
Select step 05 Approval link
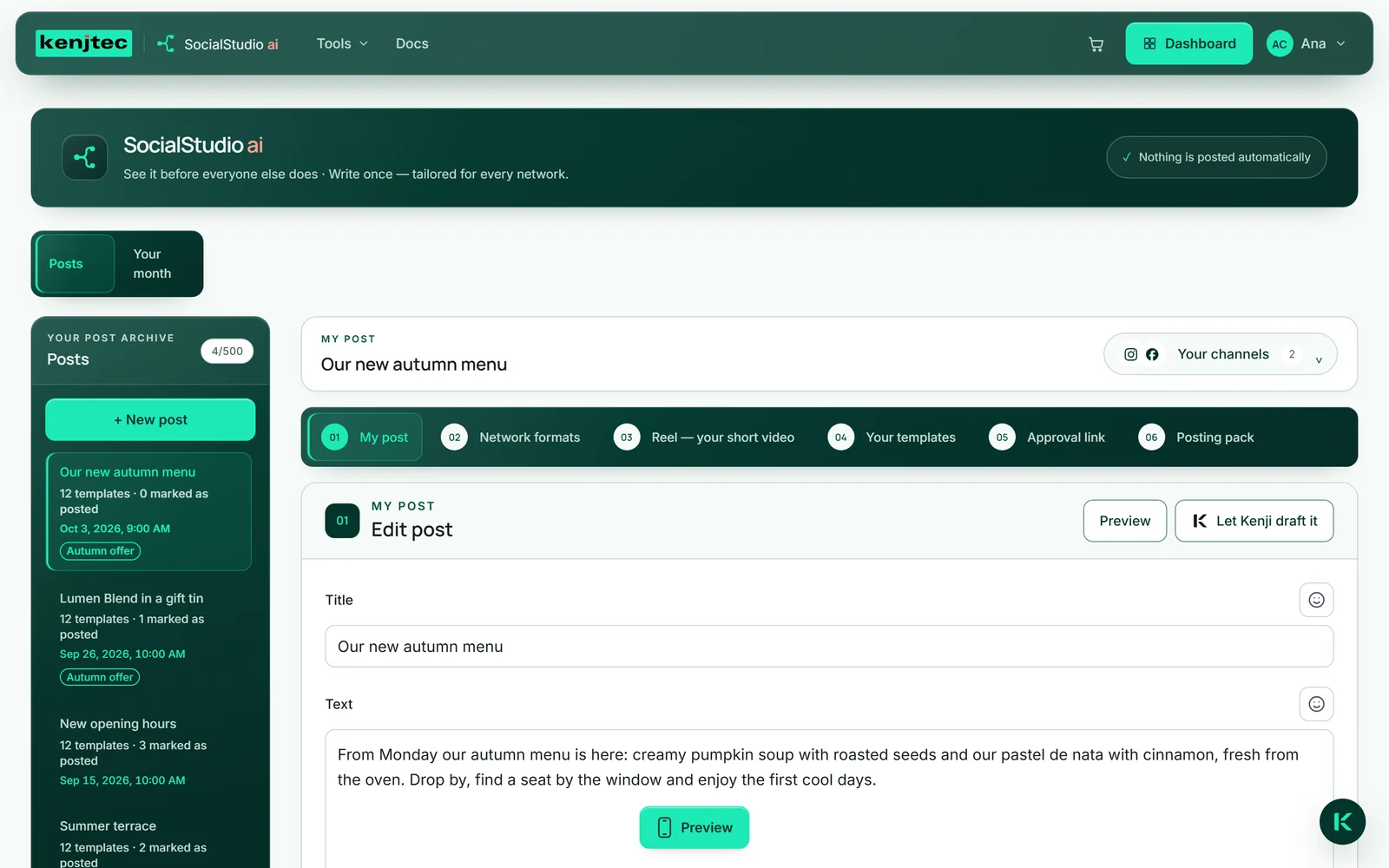pos(1047,437)
